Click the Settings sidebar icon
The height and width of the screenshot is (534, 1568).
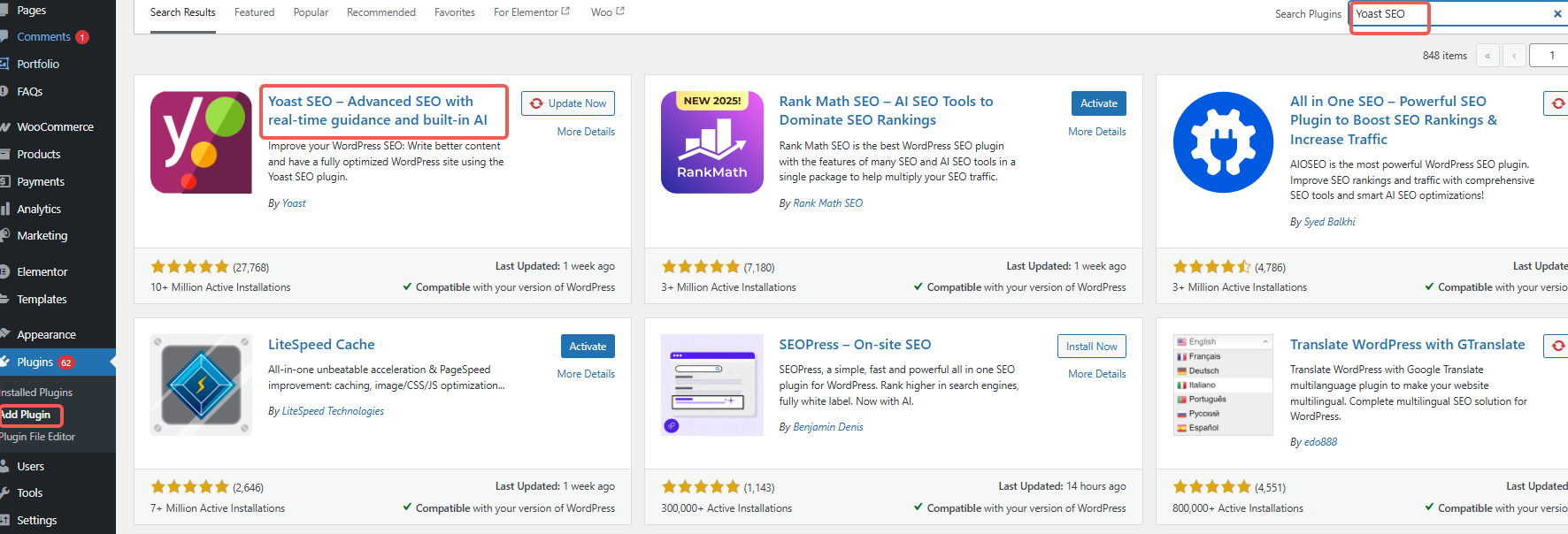[x=4, y=521]
